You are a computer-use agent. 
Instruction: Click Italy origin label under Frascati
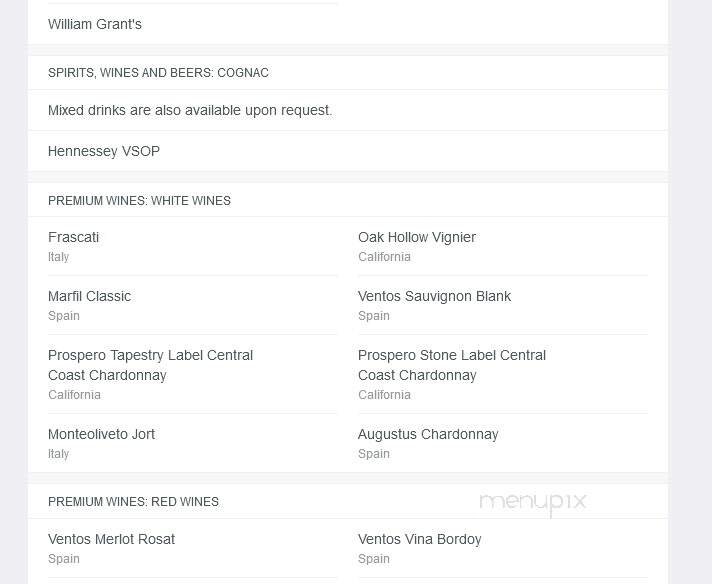pos(59,257)
